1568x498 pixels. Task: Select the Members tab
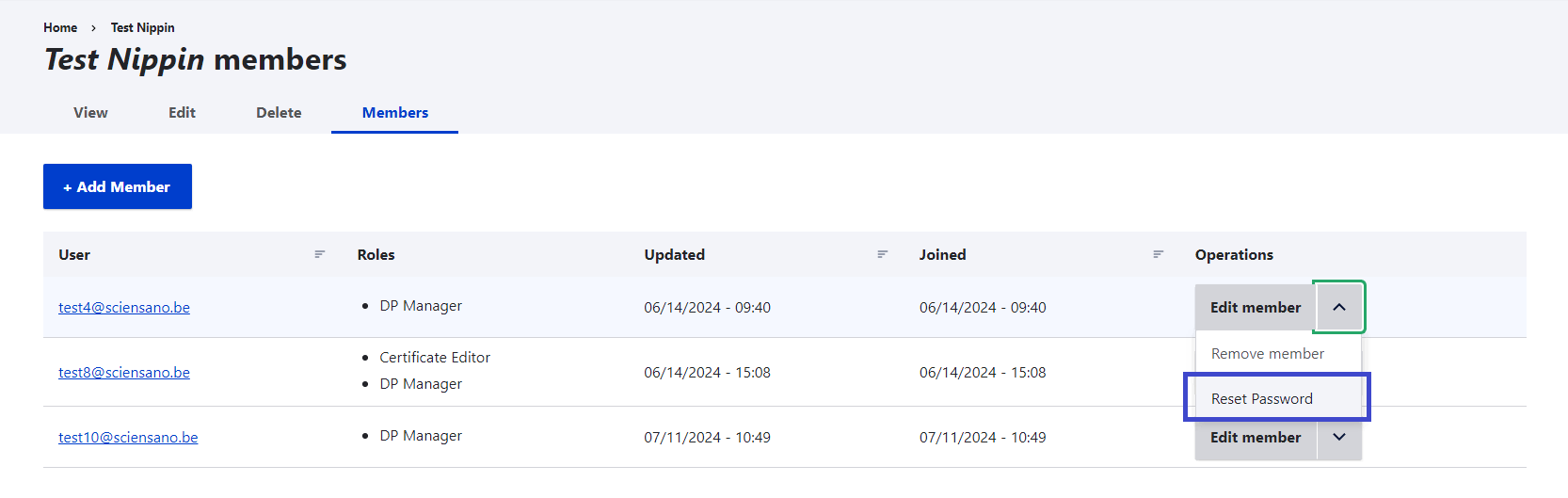tap(394, 113)
